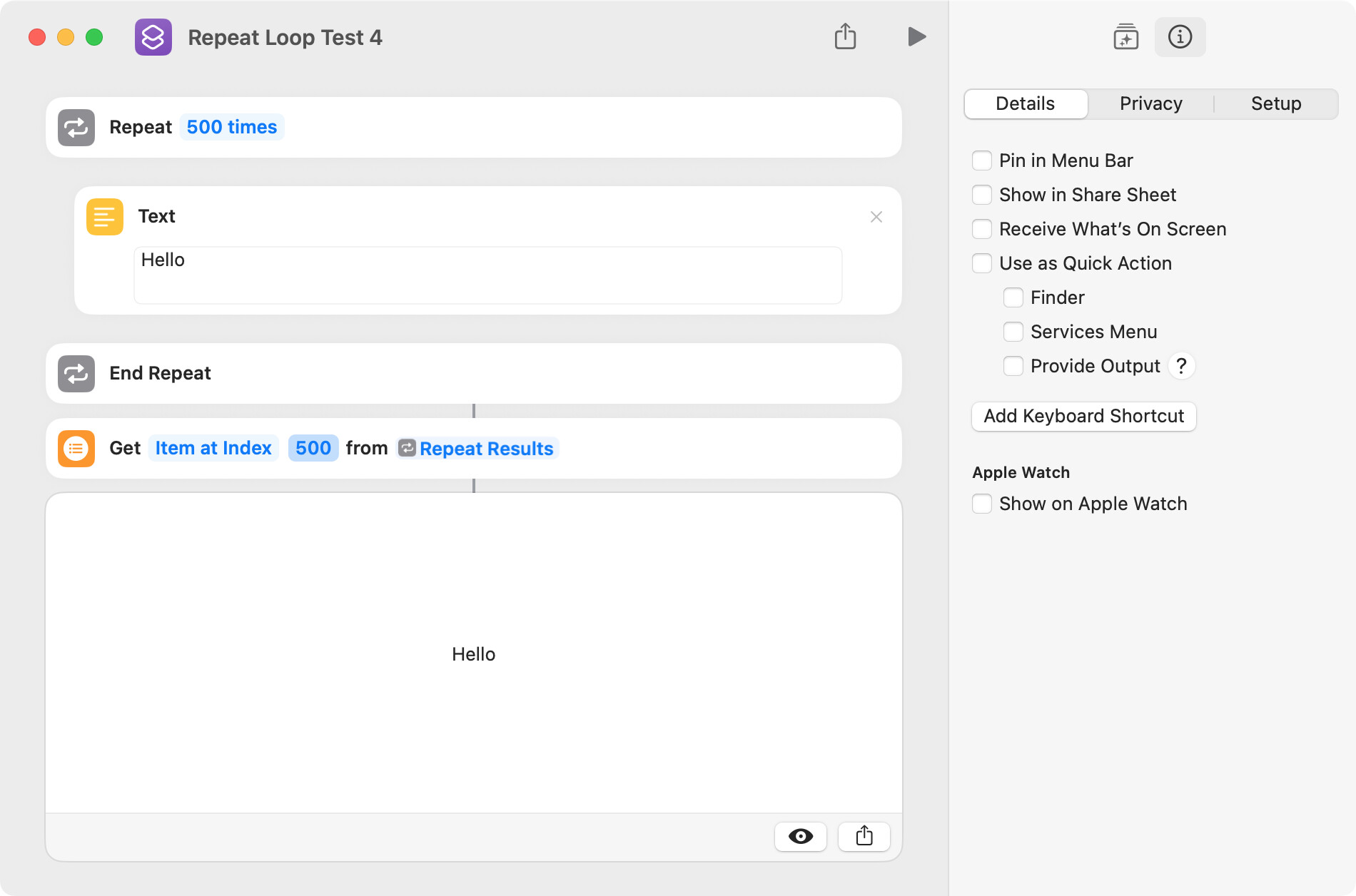
Task: Enable Use as Quick Action
Action: (x=982, y=263)
